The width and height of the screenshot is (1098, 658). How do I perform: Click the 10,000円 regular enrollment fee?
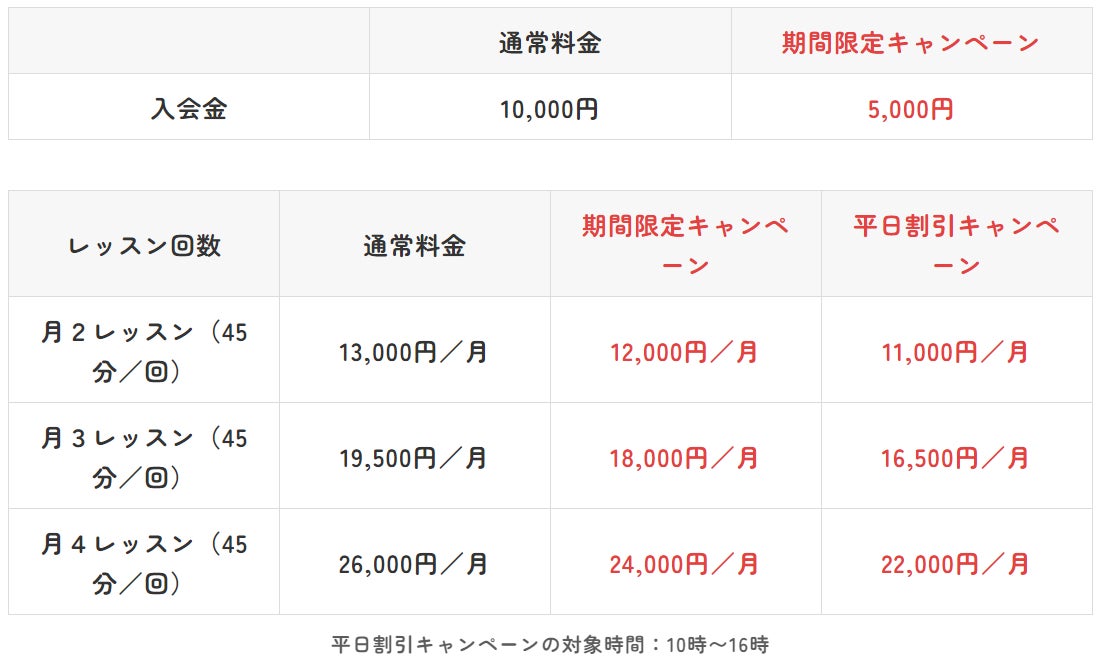[x=549, y=108]
